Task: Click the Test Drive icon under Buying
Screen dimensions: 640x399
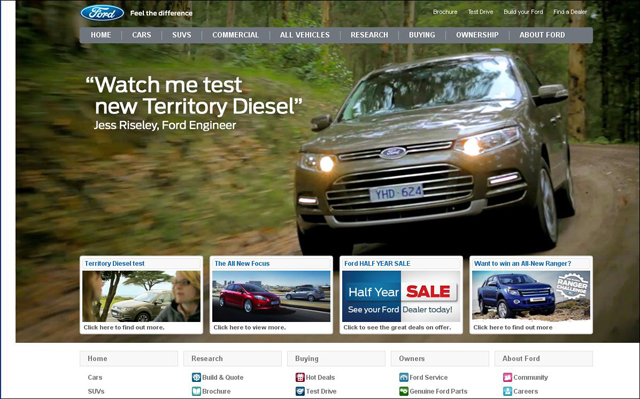Action: [300, 391]
